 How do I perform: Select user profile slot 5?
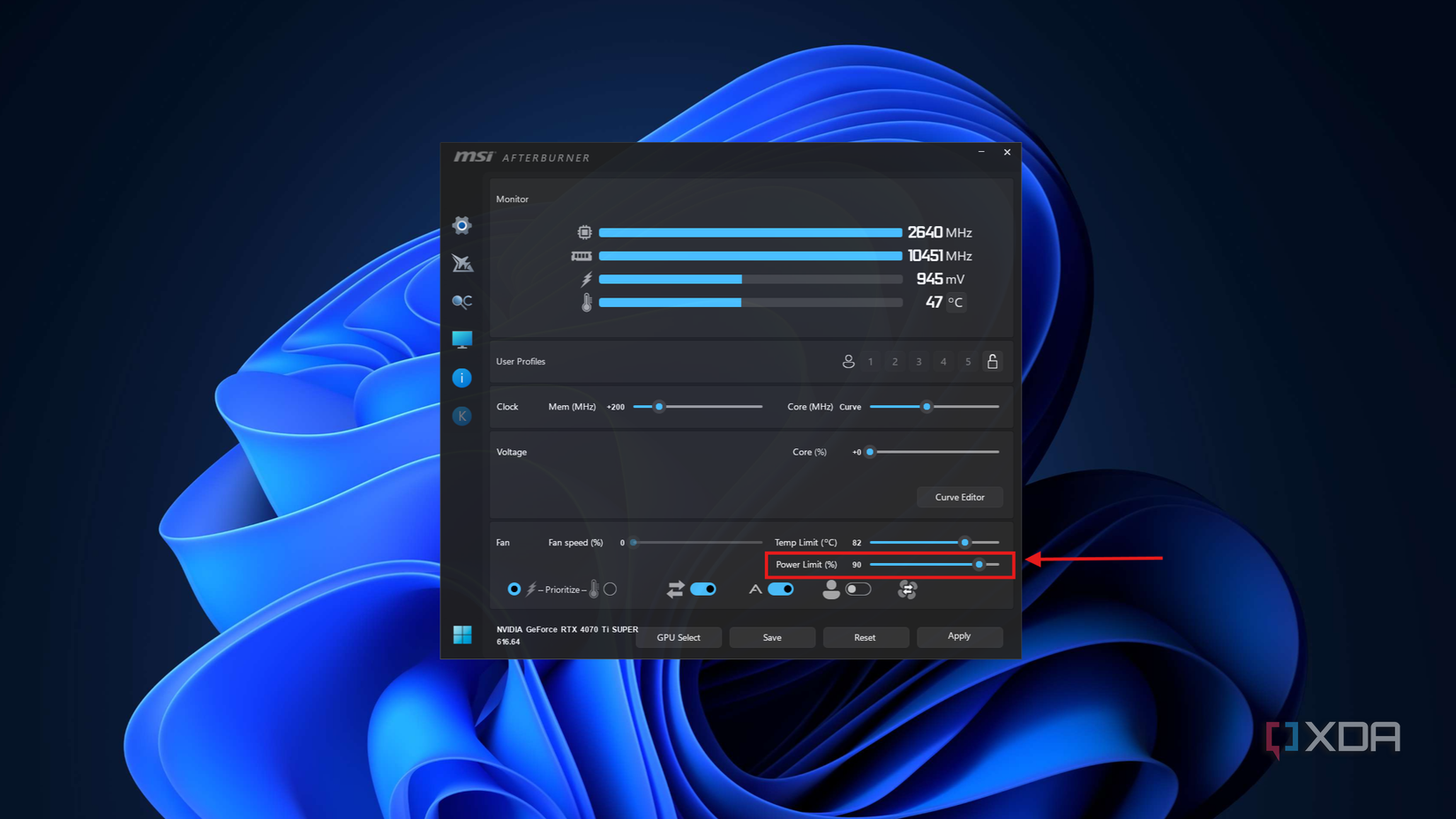[968, 362]
